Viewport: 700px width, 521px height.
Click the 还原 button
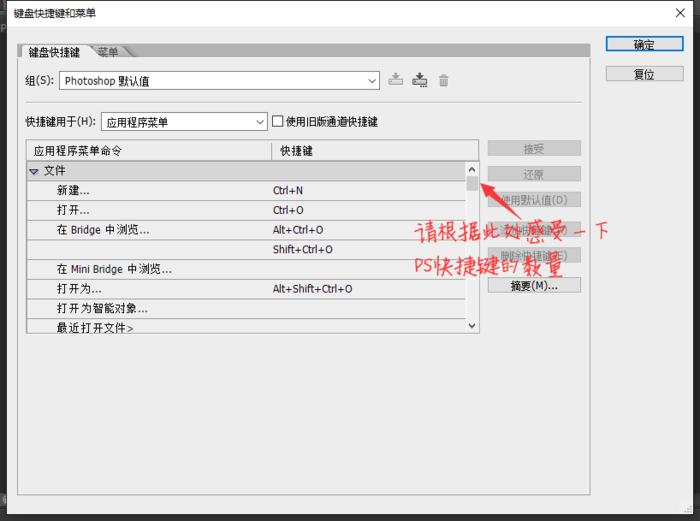534,174
